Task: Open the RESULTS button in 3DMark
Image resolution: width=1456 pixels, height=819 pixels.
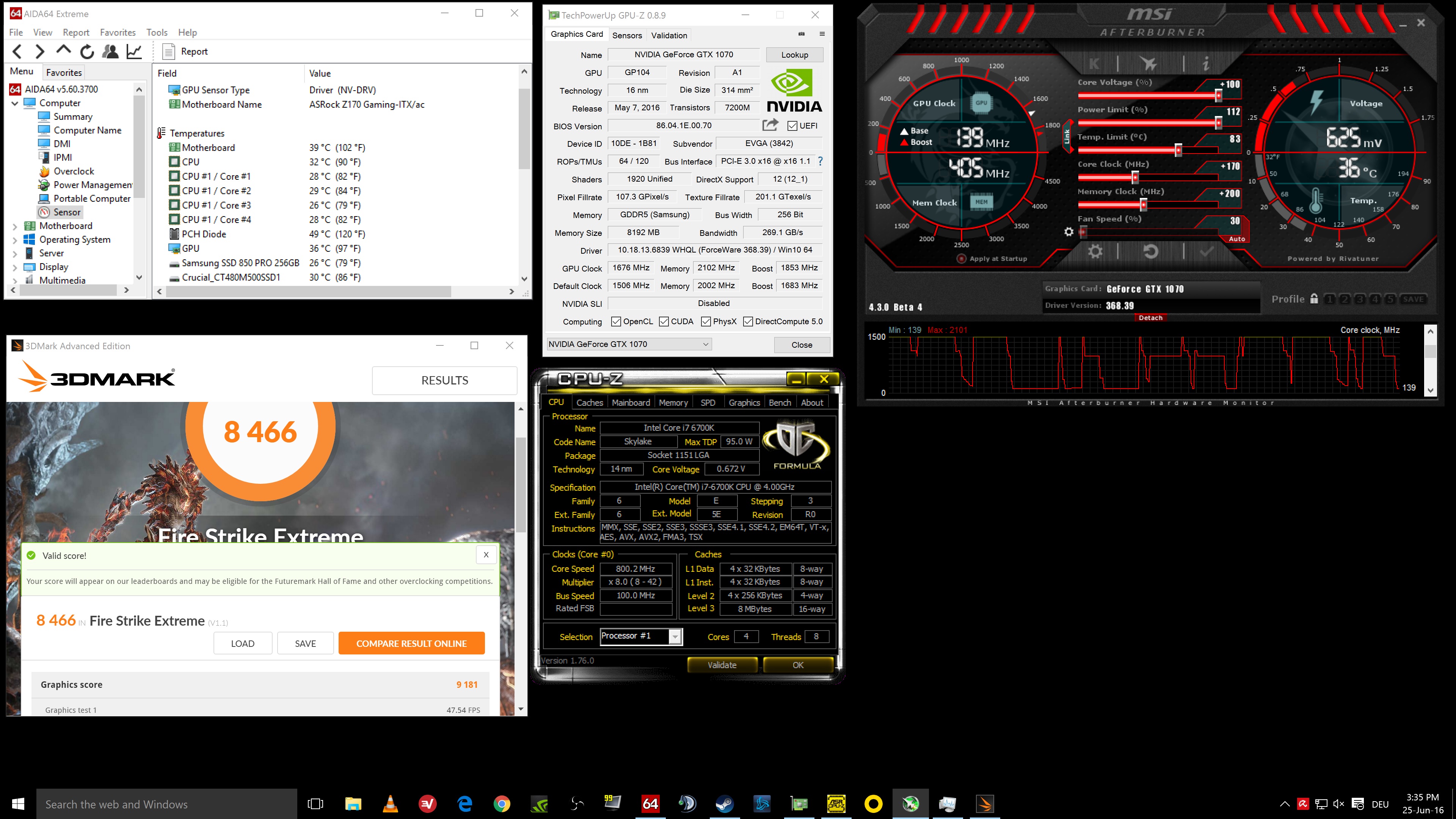Action: [x=445, y=380]
